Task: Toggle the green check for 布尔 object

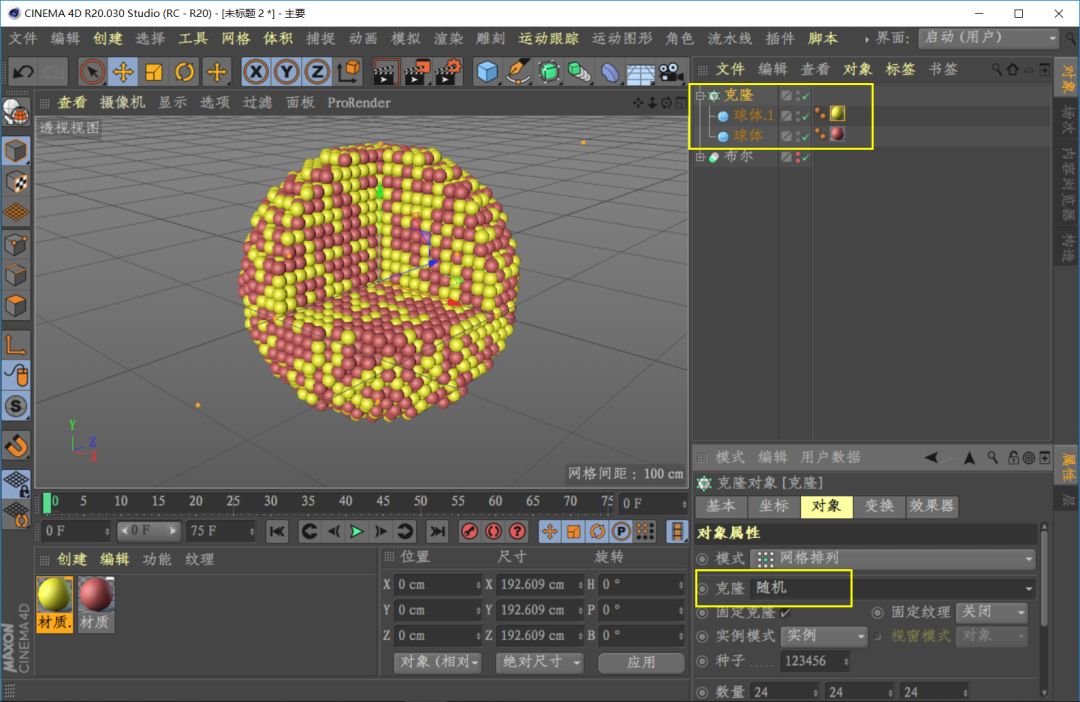Action: pos(804,157)
